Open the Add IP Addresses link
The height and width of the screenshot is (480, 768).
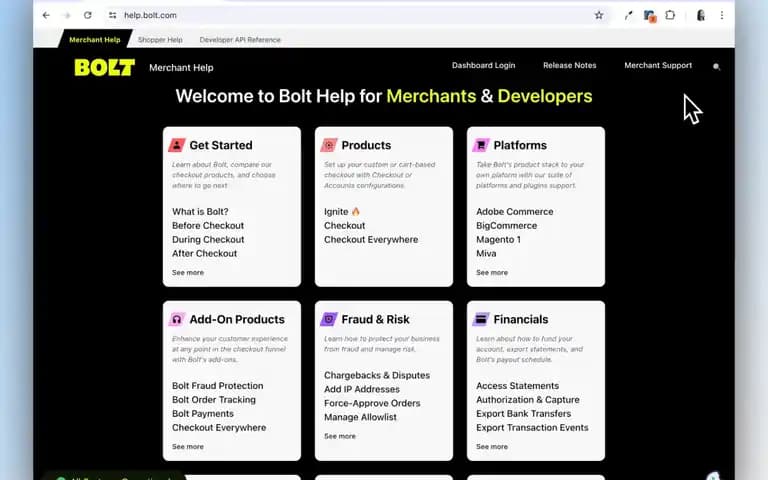coord(361,389)
